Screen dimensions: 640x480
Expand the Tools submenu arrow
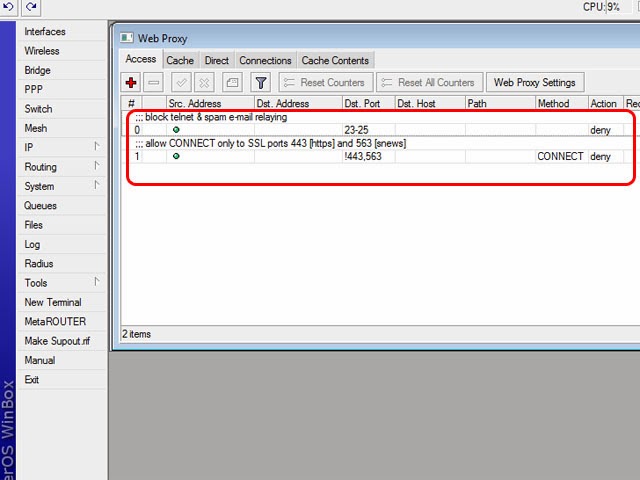[96, 281]
